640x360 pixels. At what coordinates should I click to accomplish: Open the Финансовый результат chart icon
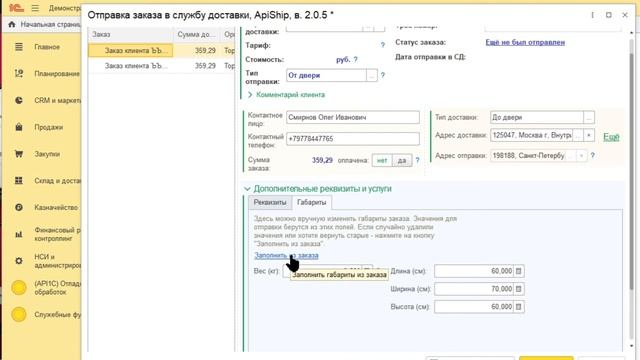[19, 234]
